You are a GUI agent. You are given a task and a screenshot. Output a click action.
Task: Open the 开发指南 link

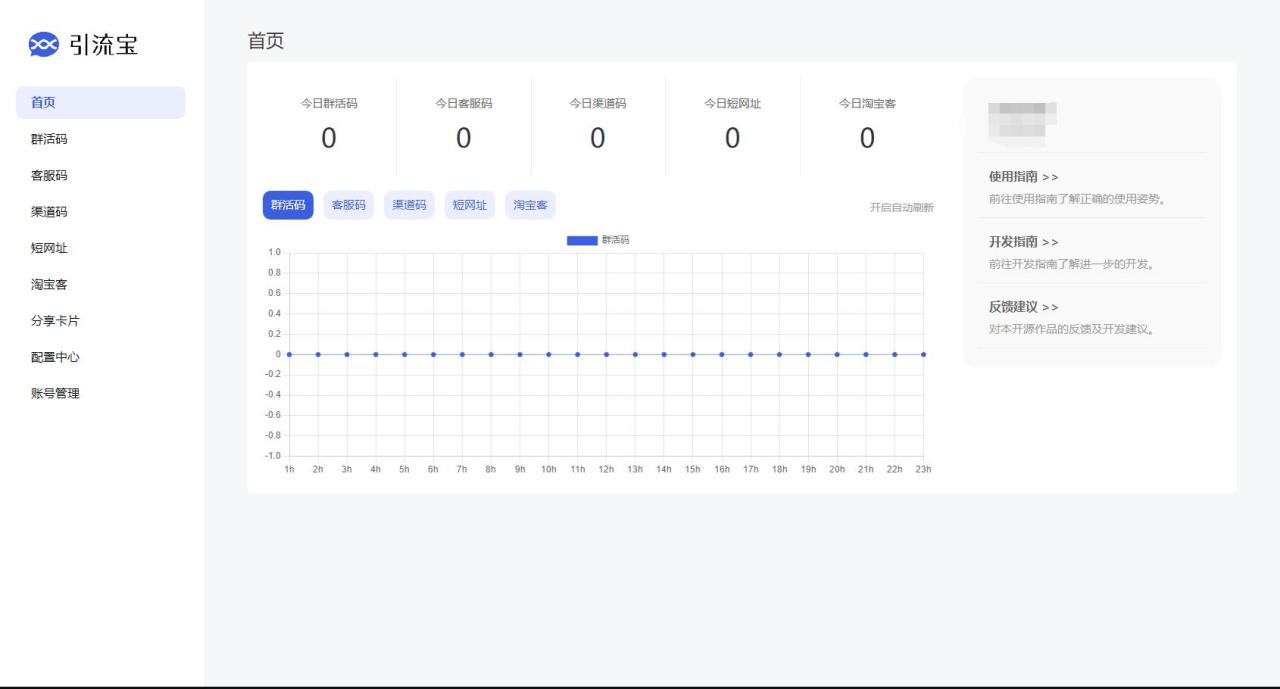point(1023,242)
